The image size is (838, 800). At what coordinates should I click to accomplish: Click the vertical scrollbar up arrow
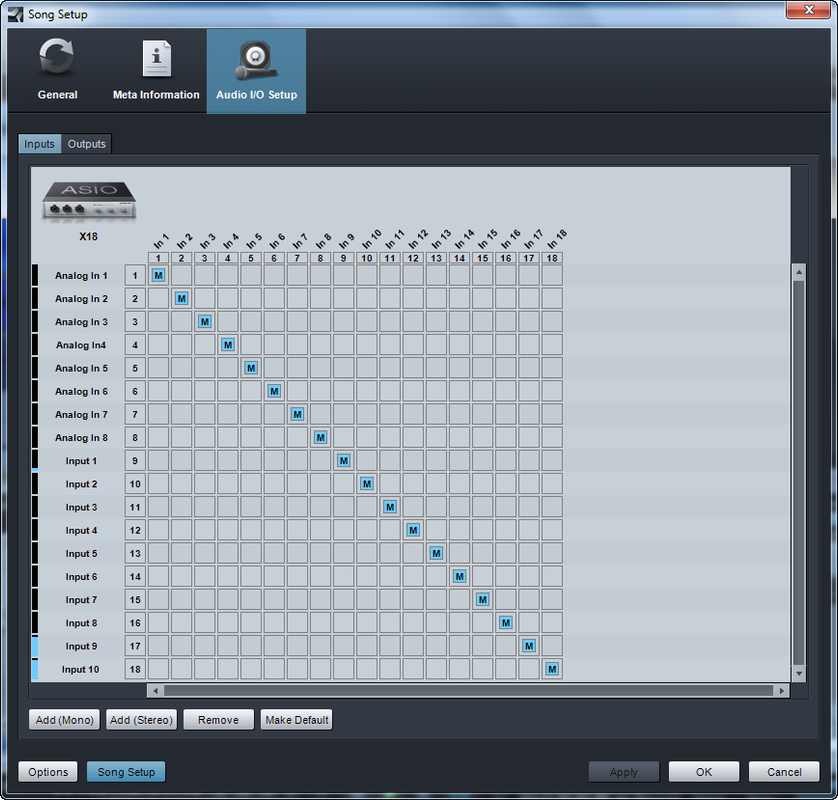(x=799, y=272)
